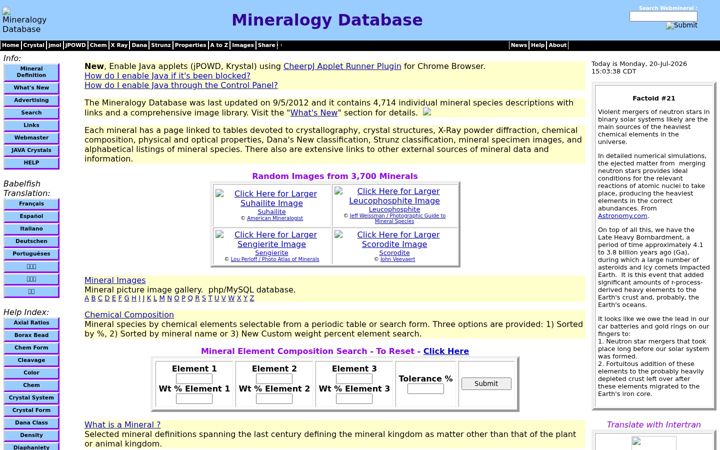Follow the CheerpJ Applet Runner Plugin link

342,66
